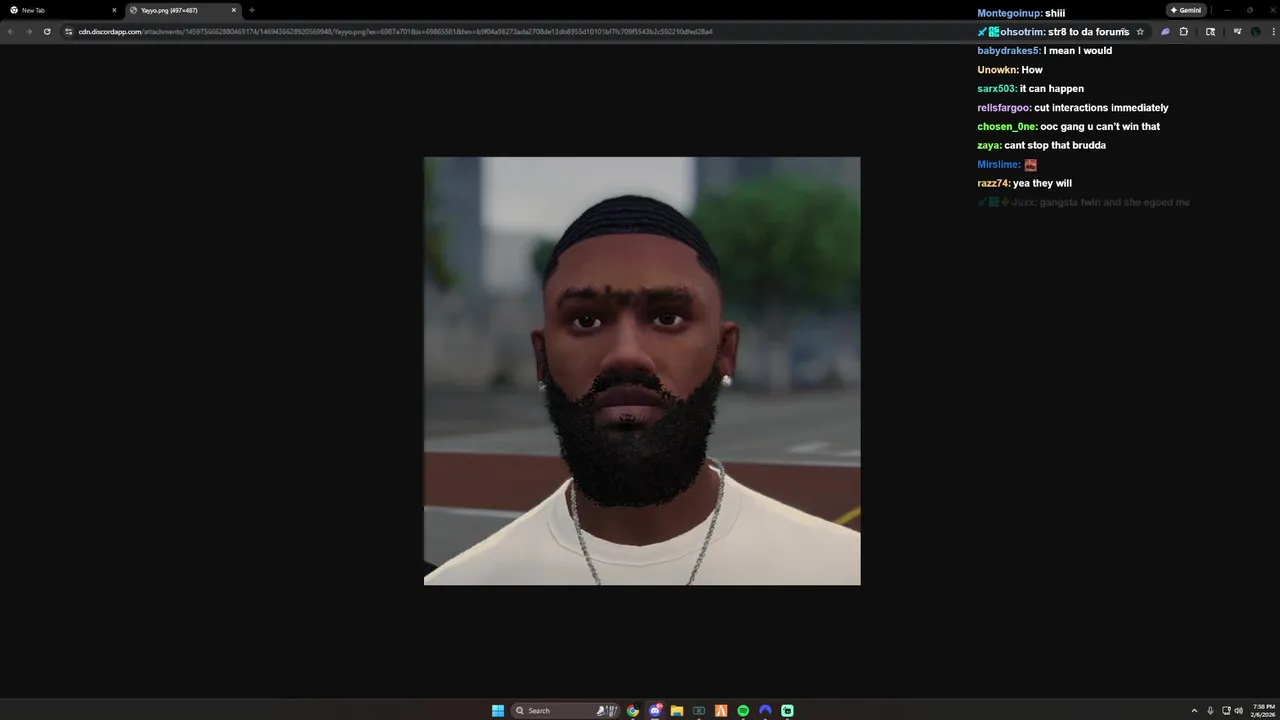Click the emote in Mirslime's message
The height and width of the screenshot is (720, 1280).
pyautogui.click(x=1030, y=165)
